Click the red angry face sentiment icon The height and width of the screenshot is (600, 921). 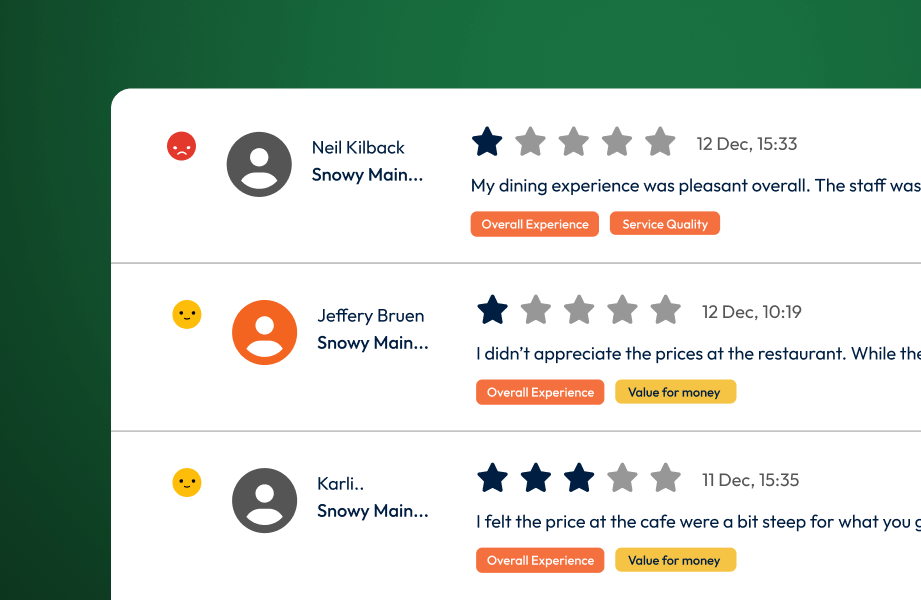coord(181,147)
